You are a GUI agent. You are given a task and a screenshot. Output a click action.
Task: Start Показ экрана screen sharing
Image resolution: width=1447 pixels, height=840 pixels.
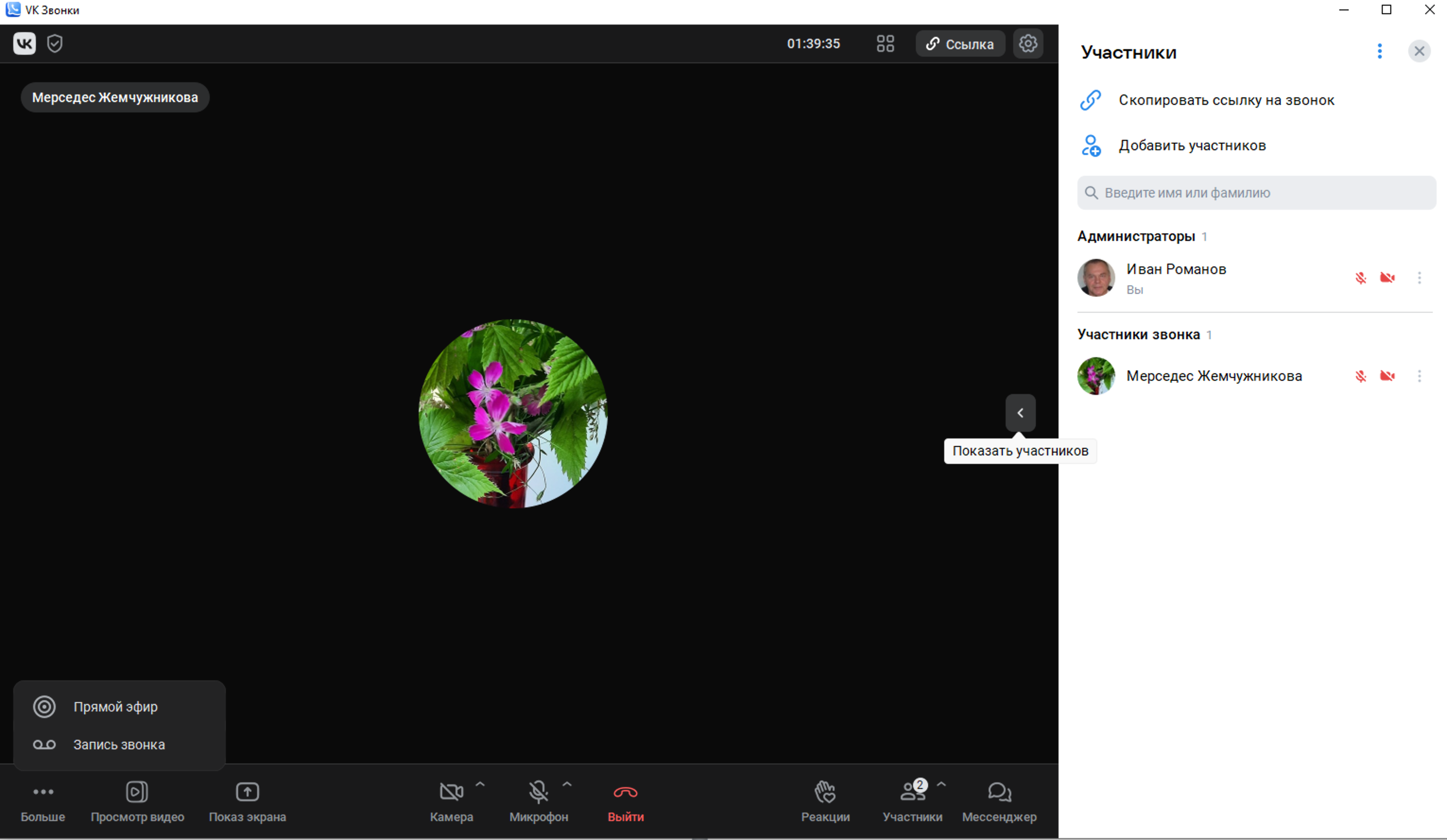click(248, 802)
